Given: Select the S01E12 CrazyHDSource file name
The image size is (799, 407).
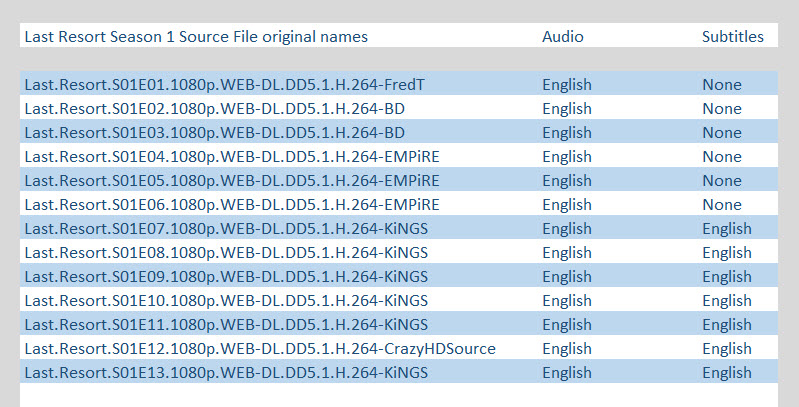Looking at the screenshot, I should click(260, 348).
